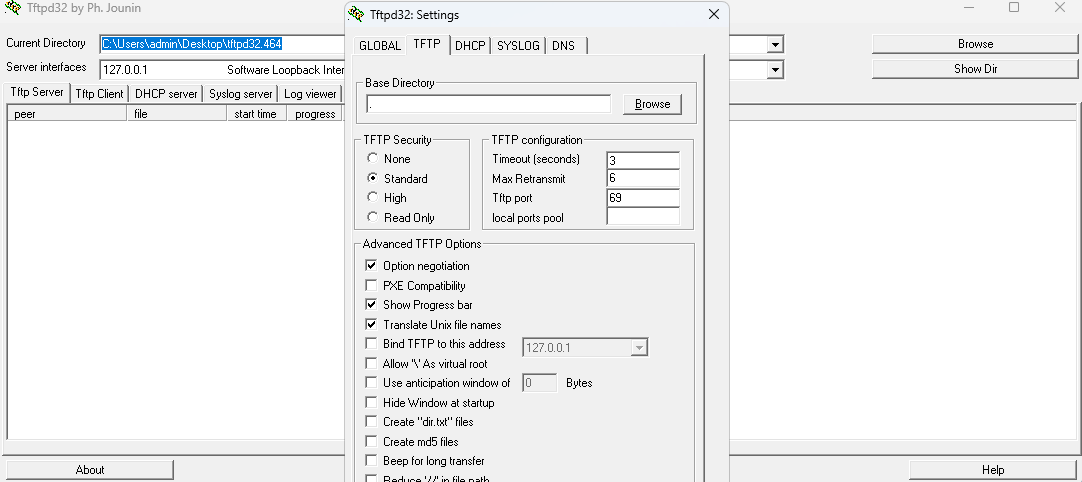Uncheck Option negotiation
The height and width of the screenshot is (482, 1082).
tap(372, 266)
